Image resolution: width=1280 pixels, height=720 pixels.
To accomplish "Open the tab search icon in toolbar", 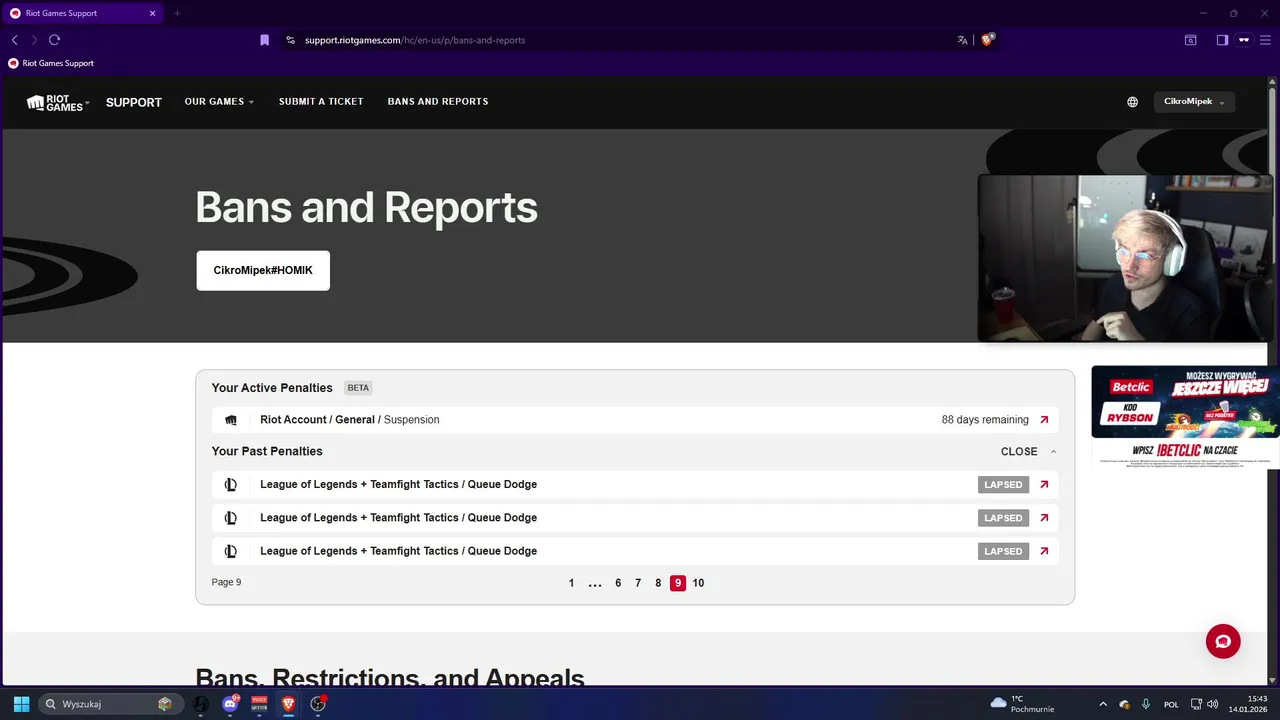I will pyautogui.click(x=1190, y=40).
